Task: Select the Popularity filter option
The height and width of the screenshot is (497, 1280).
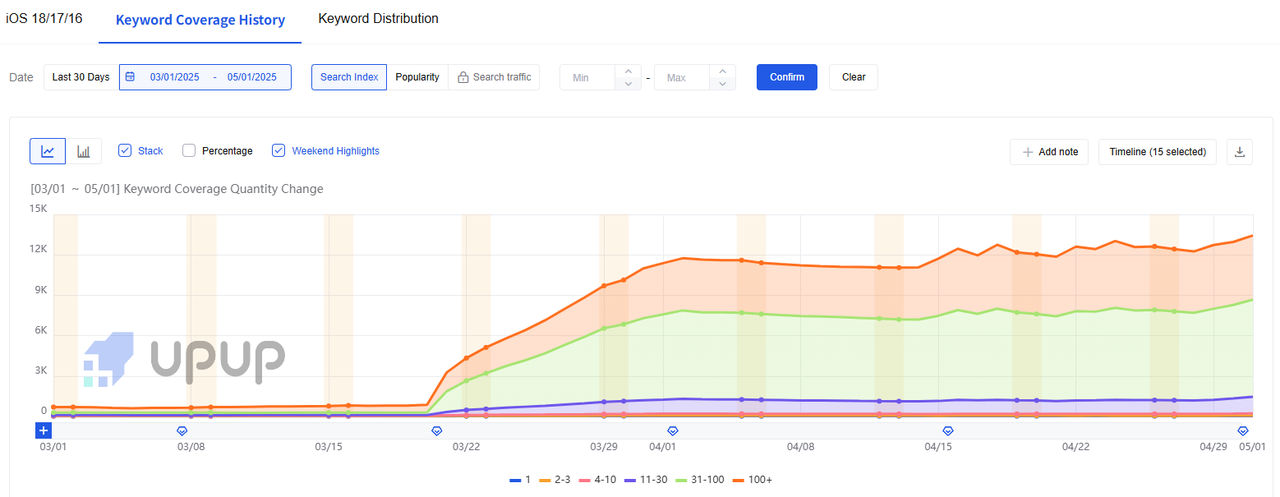Action: click(417, 77)
